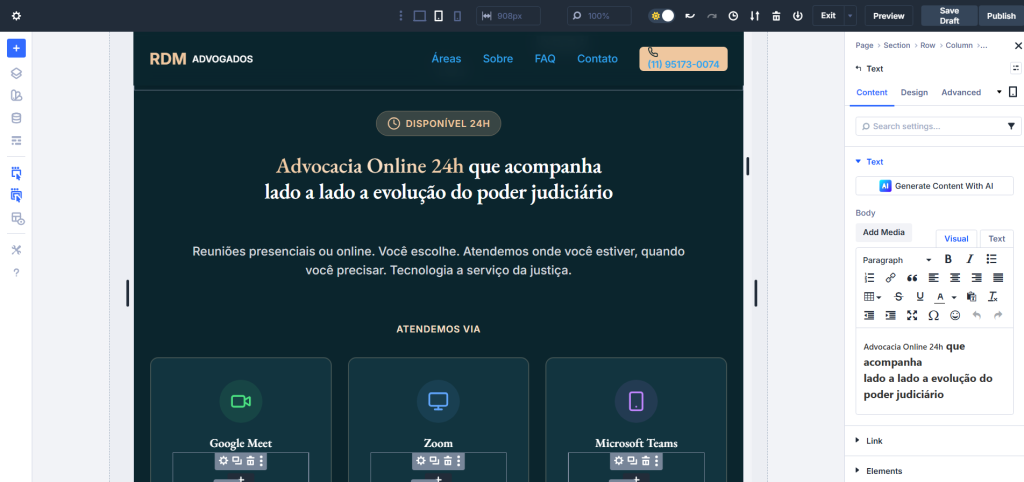Switch to desktop view icon
Viewport: 1024px width, 482px height.
point(420,16)
